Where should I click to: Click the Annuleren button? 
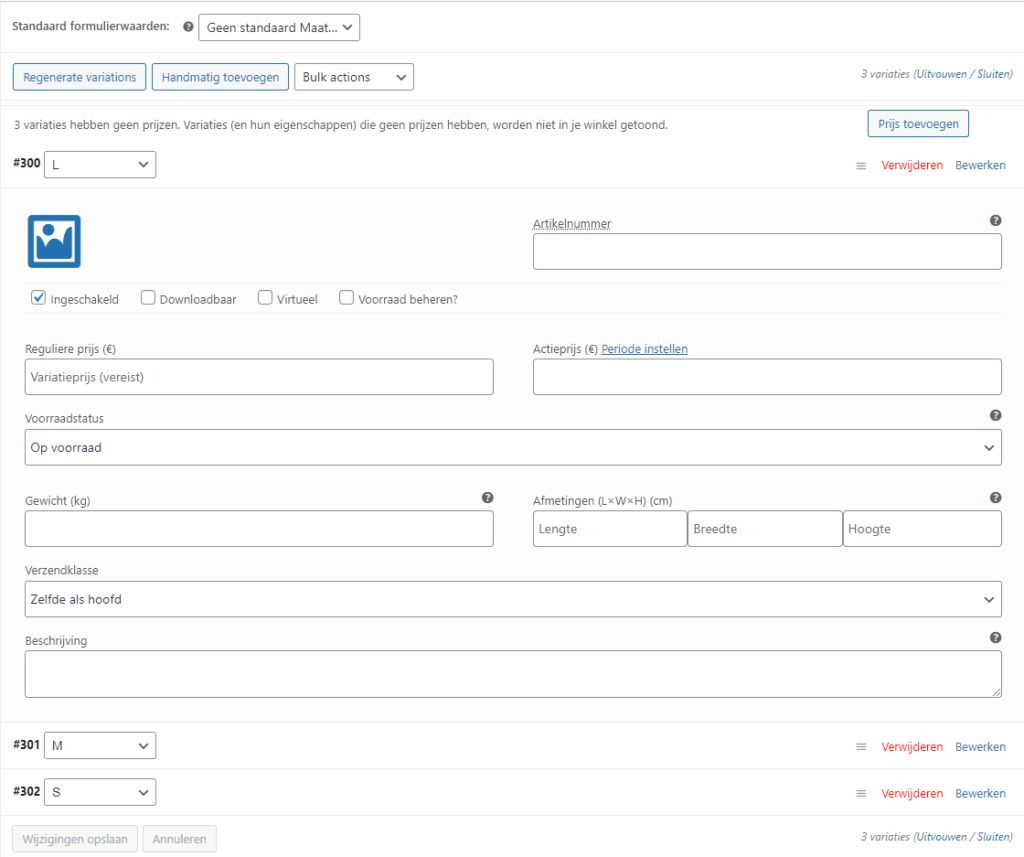coord(180,839)
